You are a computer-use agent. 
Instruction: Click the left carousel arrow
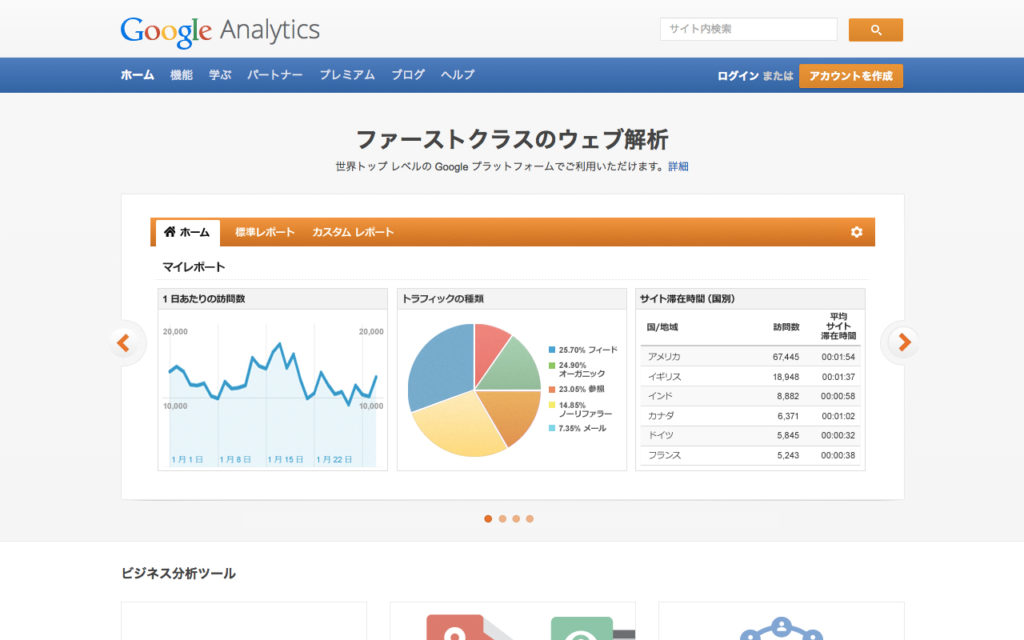coord(125,342)
